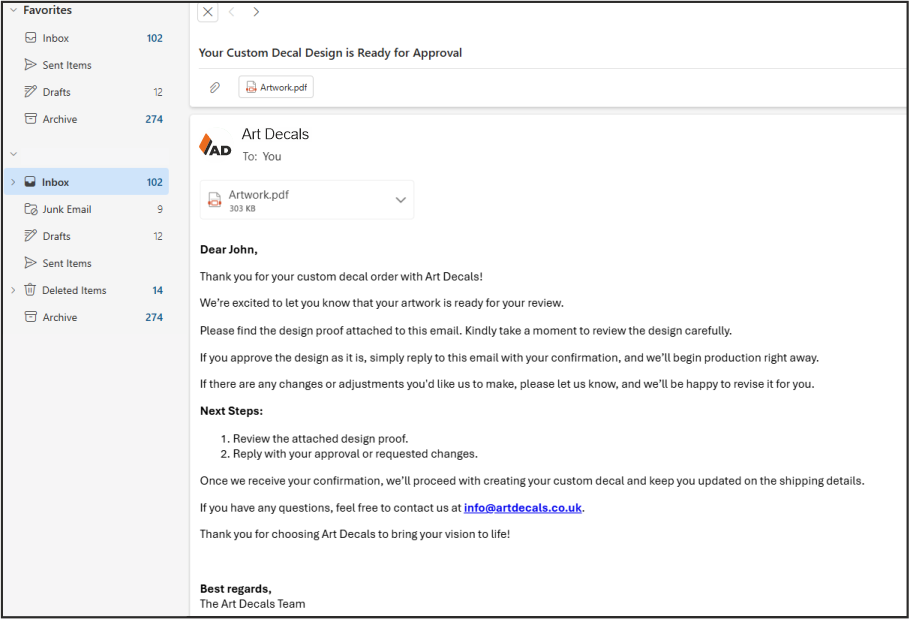The image size is (909, 619).
Task: Collapse the account folder list chevron
Action: point(14,154)
